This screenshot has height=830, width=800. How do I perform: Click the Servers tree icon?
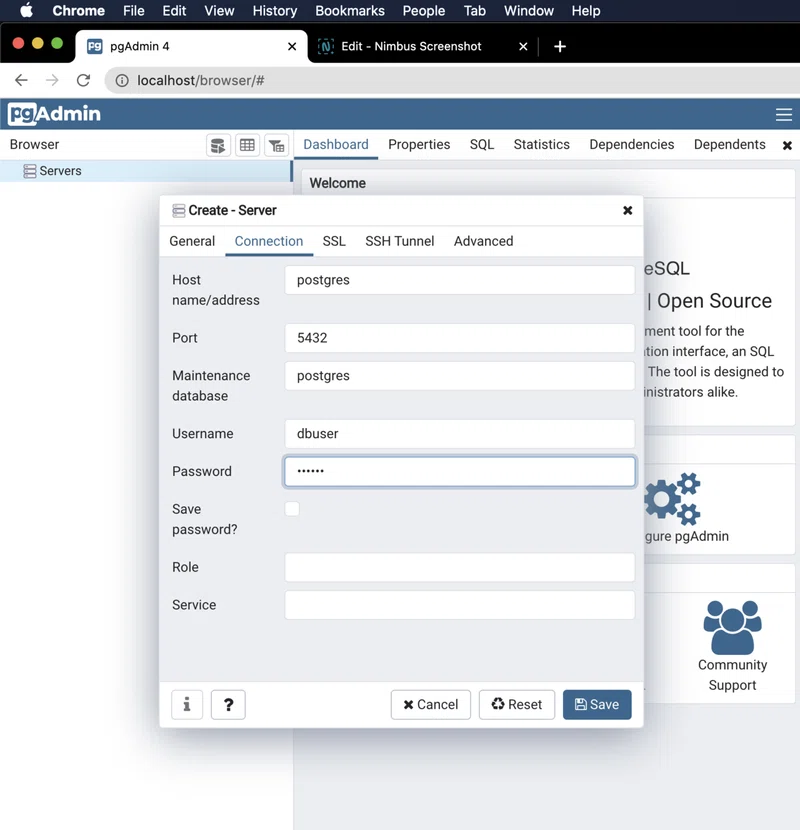coord(30,171)
